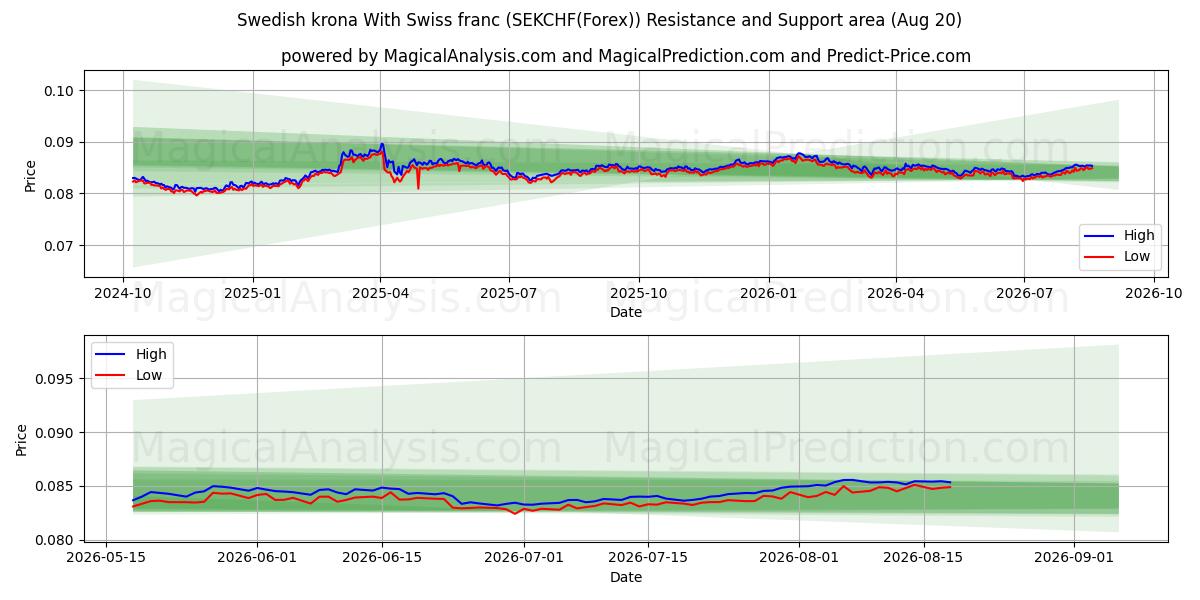Click the 2026-10 date tick label

pyautogui.click(x=1153, y=293)
